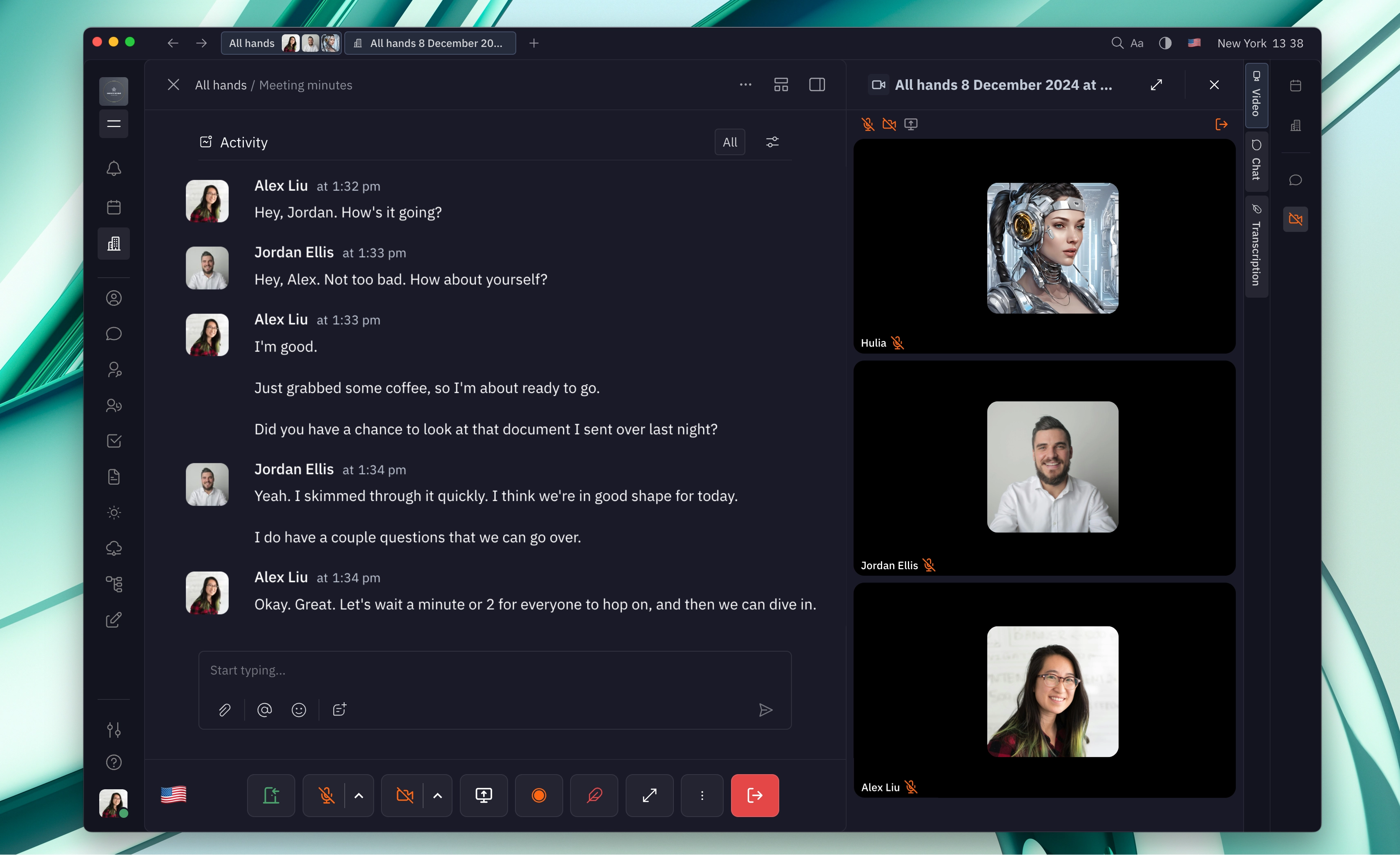
Task: Enable the camera in the call controls
Action: [405, 795]
